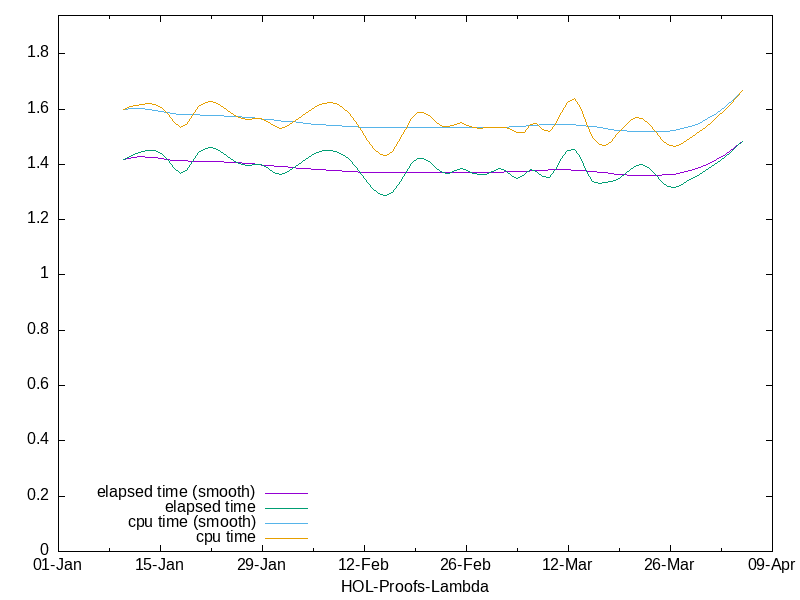The width and height of the screenshot is (800, 600).
Task: Click the 12-Feb date tick label
Action: coord(364,565)
